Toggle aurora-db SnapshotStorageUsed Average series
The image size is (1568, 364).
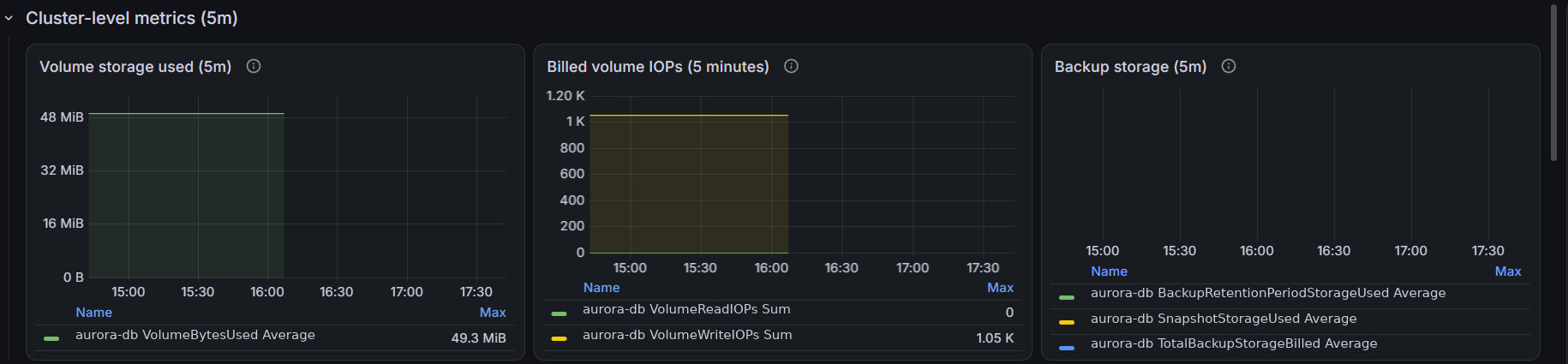[x=1224, y=319]
